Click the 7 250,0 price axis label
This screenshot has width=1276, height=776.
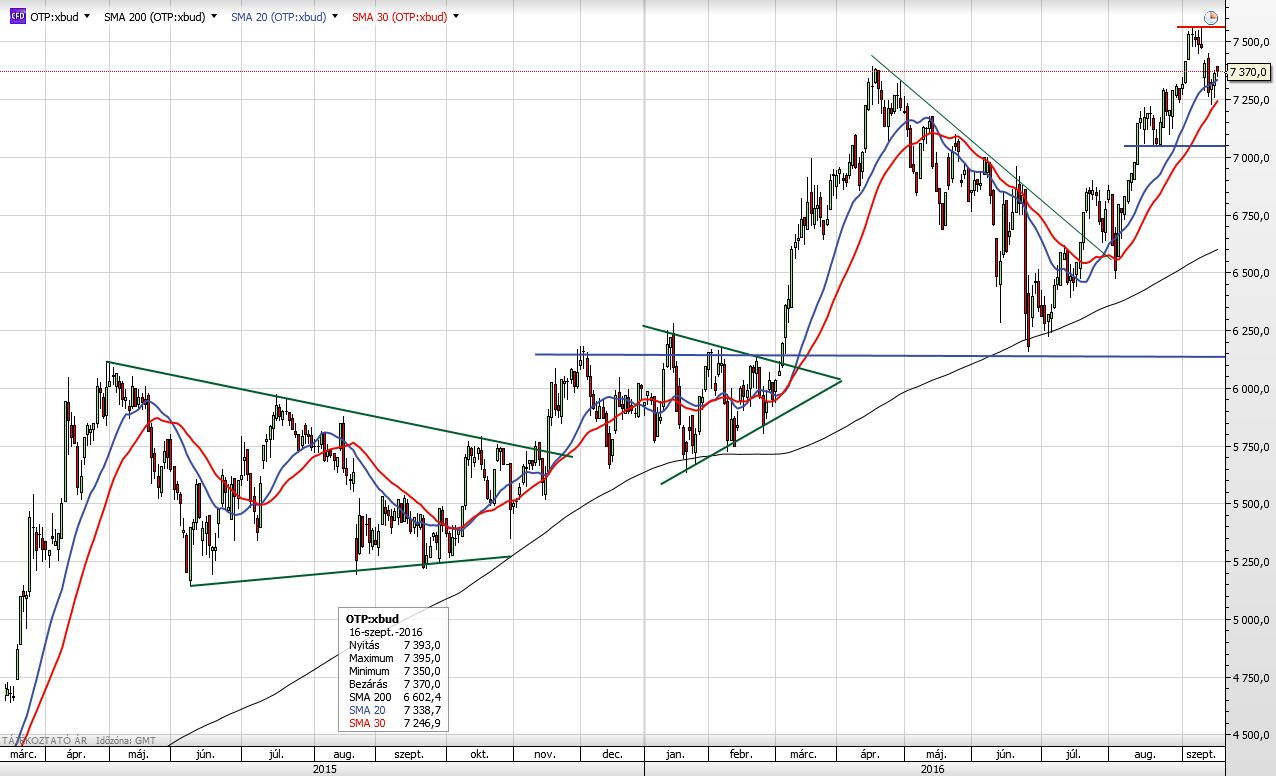click(1250, 101)
